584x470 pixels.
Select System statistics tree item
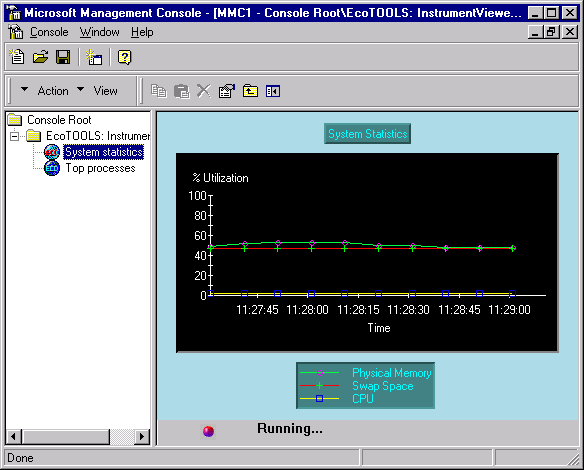coord(104,152)
